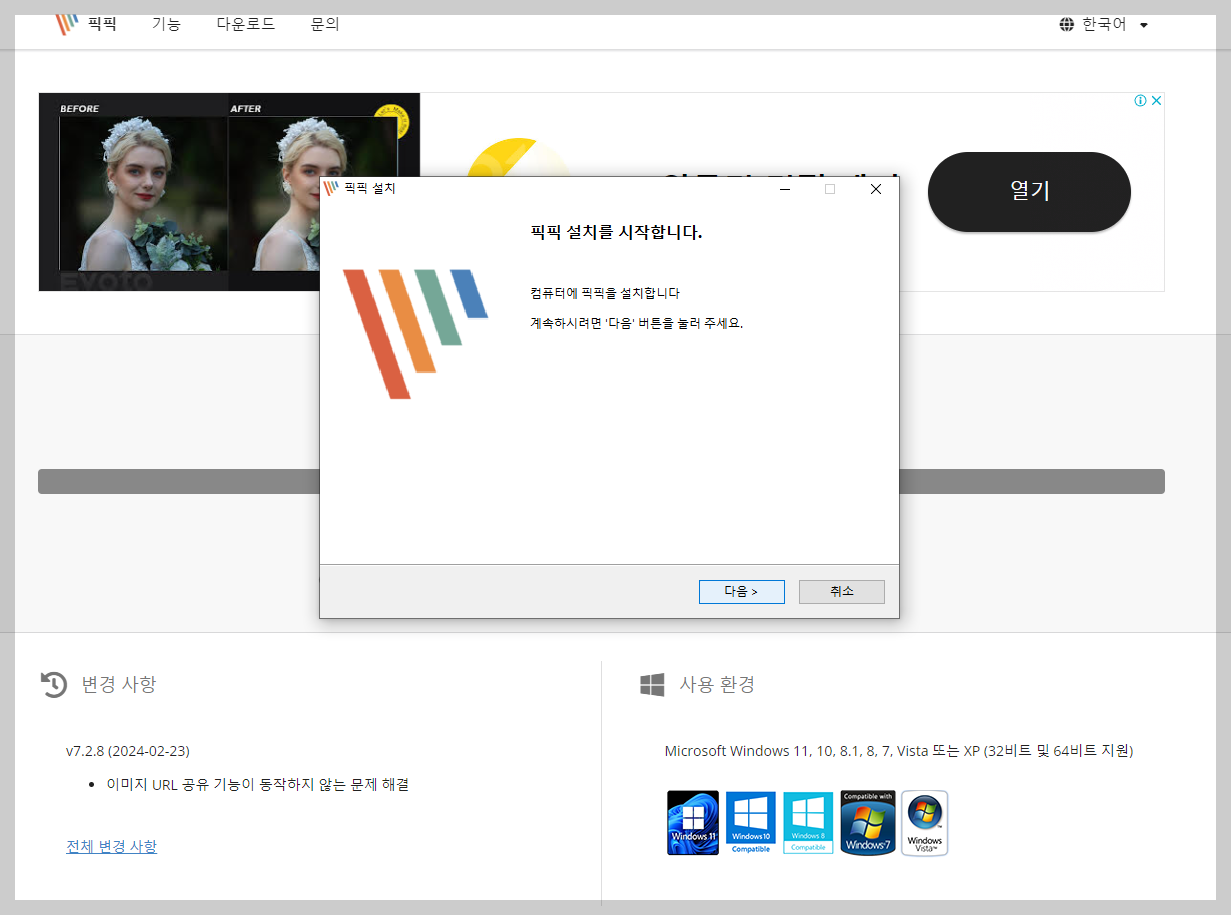This screenshot has width=1231, height=915.
Task: Click the Windows logo beside 사용 환경
Action: pos(652,684)
